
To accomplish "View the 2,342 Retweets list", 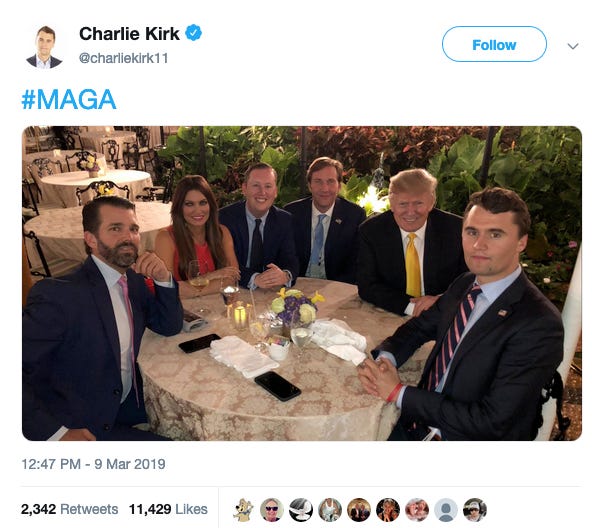I will (69, 509).
